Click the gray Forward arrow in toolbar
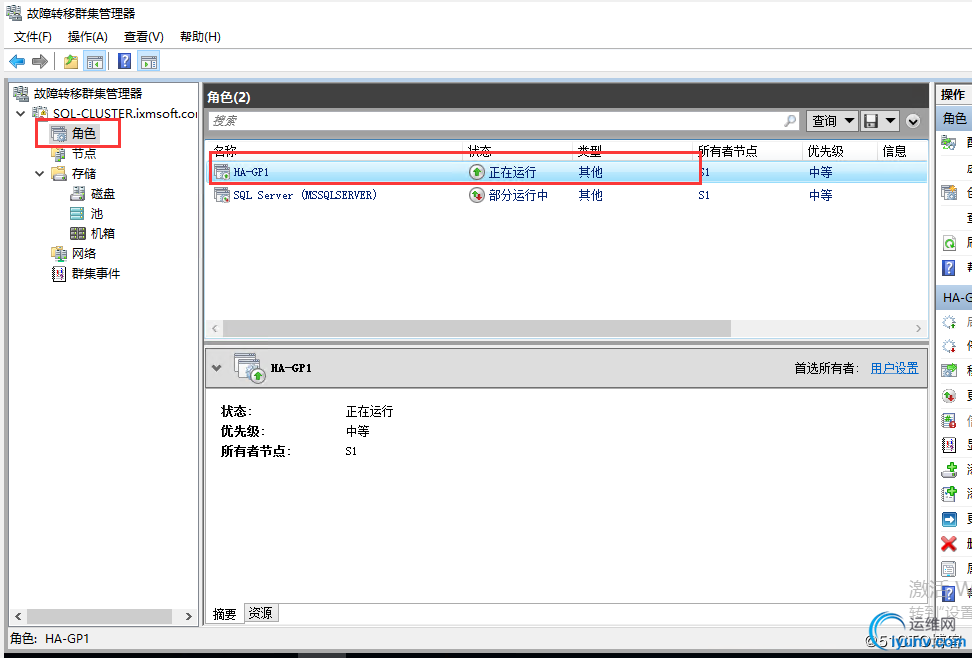The height and width of the screenshot is (658, 972). 40,61
